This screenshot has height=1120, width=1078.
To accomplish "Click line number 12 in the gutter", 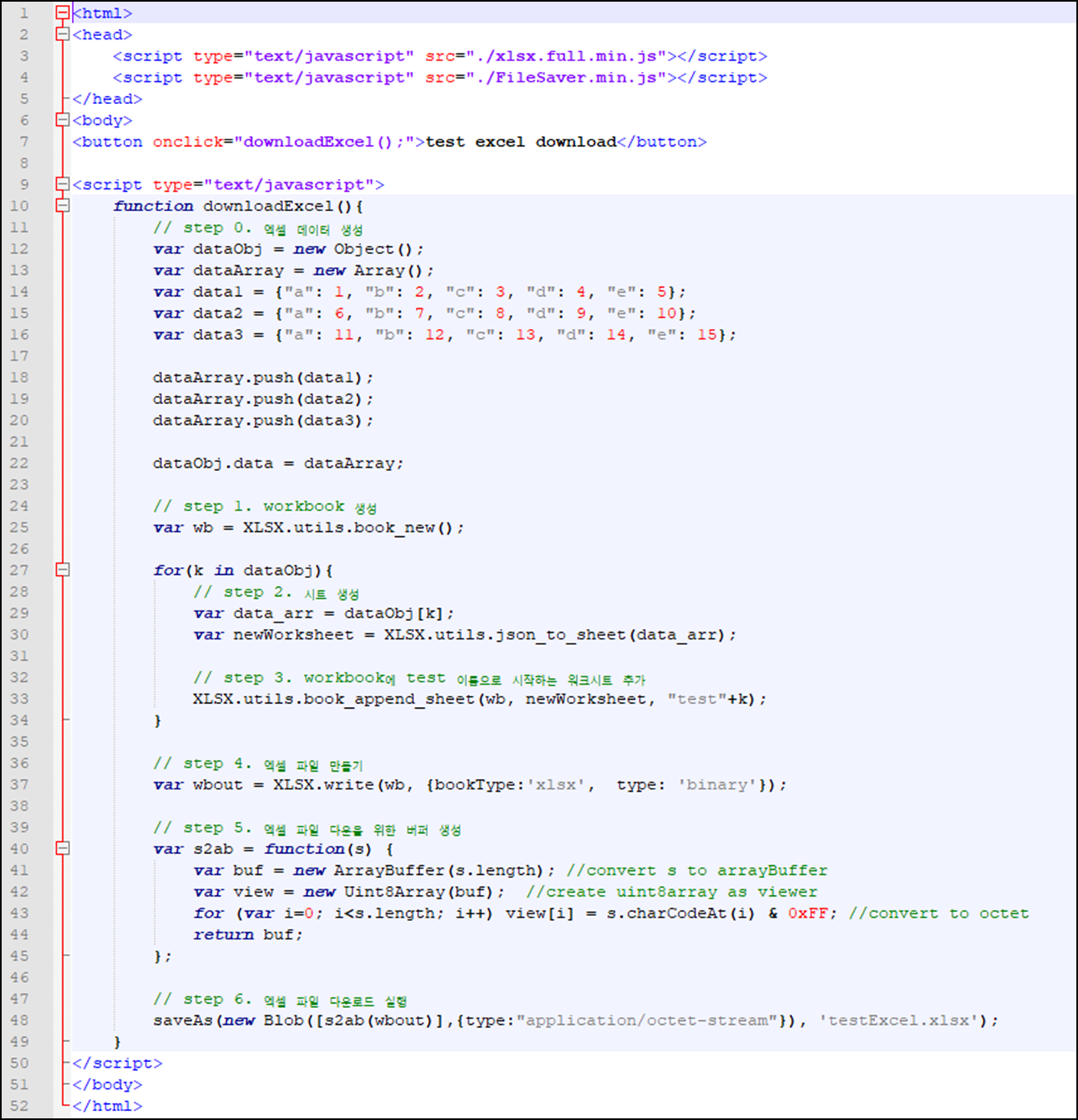I will [19, 249].
